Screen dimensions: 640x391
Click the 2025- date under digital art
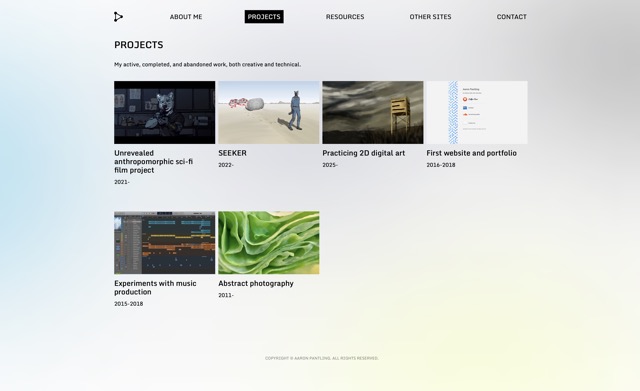click(330, 165)
